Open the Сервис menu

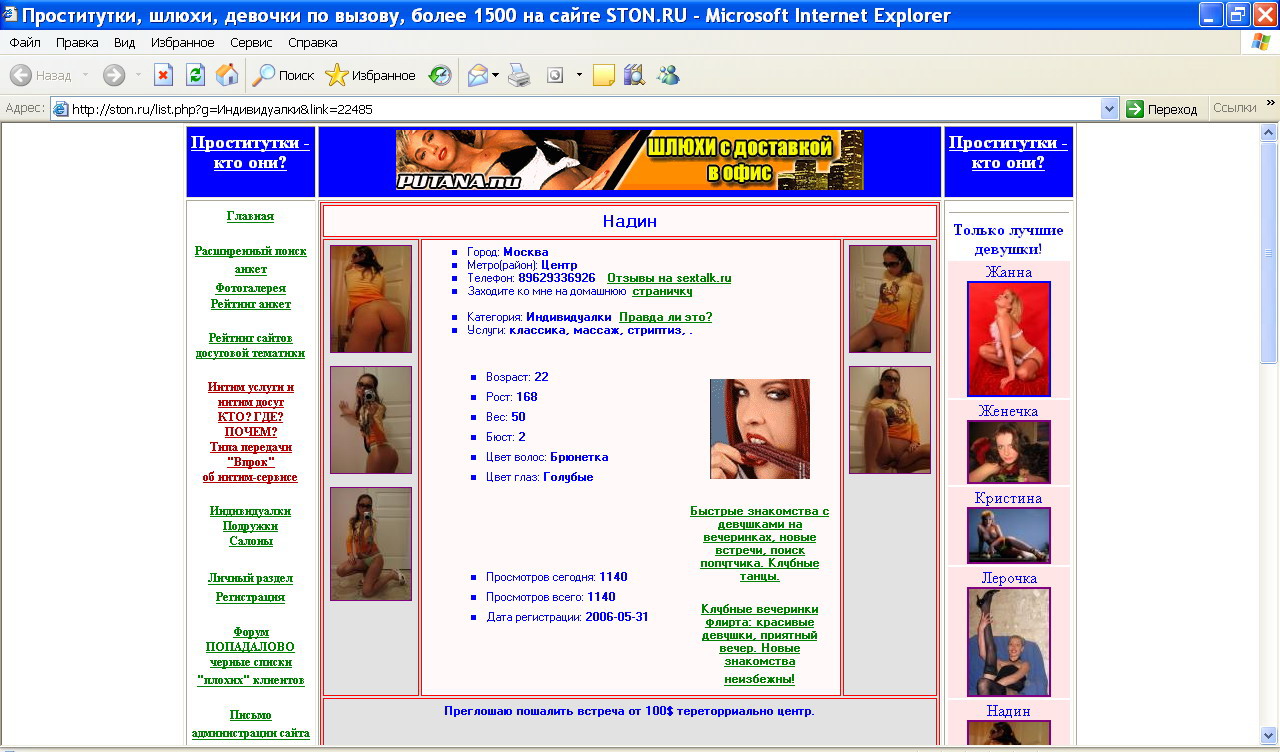[250, 43]
